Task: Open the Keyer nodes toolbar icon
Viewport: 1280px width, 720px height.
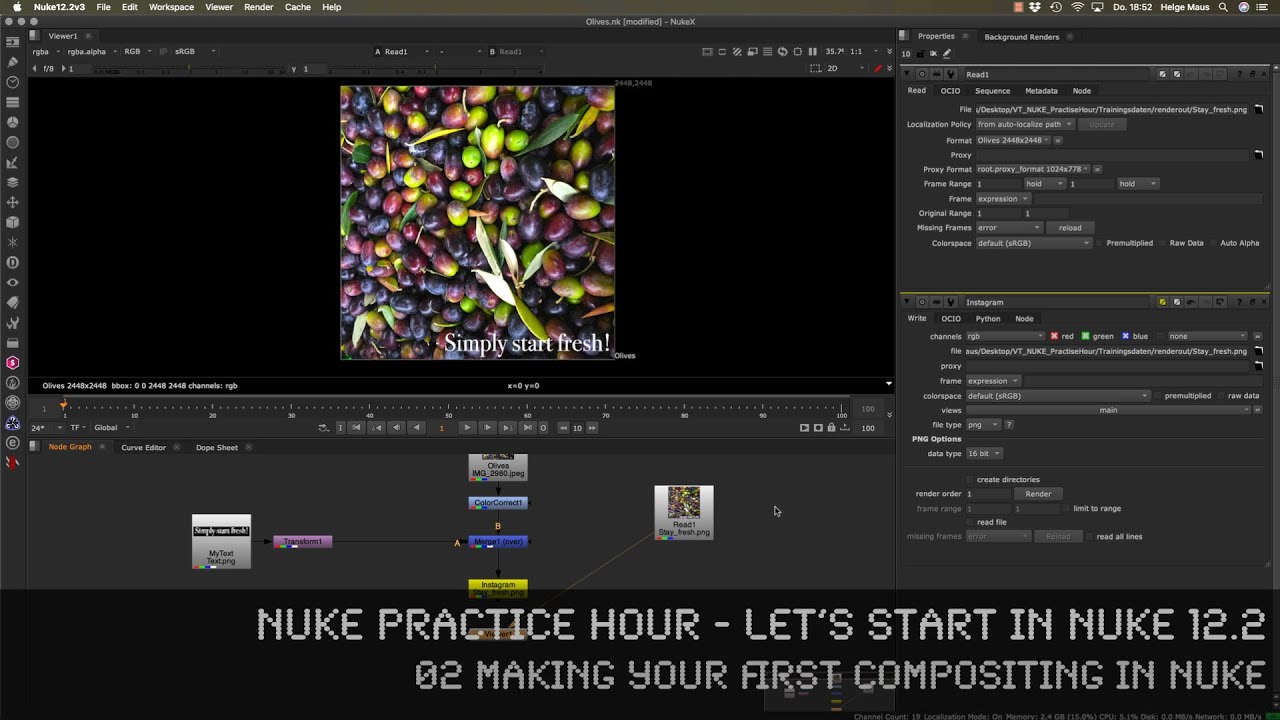Action: (x=13, y=162)
